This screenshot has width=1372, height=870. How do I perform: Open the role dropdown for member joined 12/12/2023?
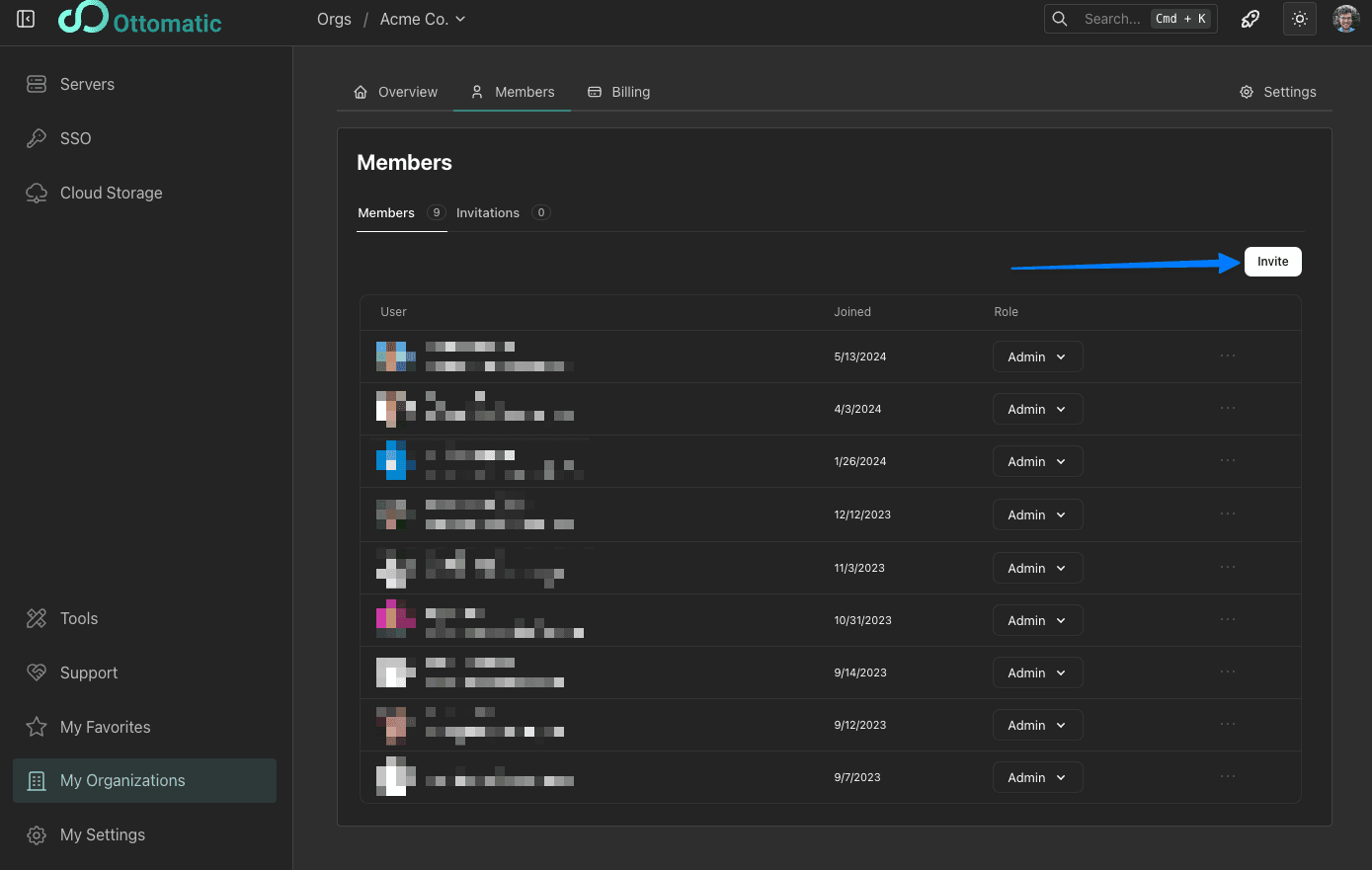tap(1037, 514)
